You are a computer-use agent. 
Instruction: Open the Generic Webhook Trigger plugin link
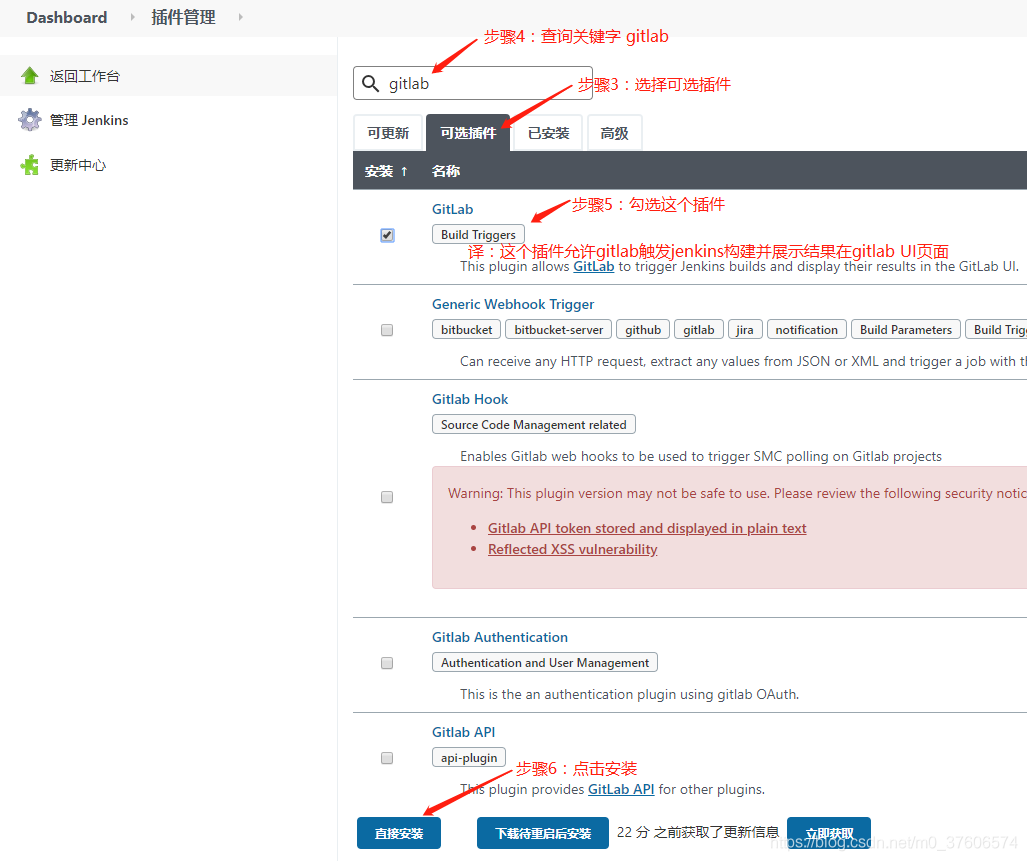(x=513, y=304)
